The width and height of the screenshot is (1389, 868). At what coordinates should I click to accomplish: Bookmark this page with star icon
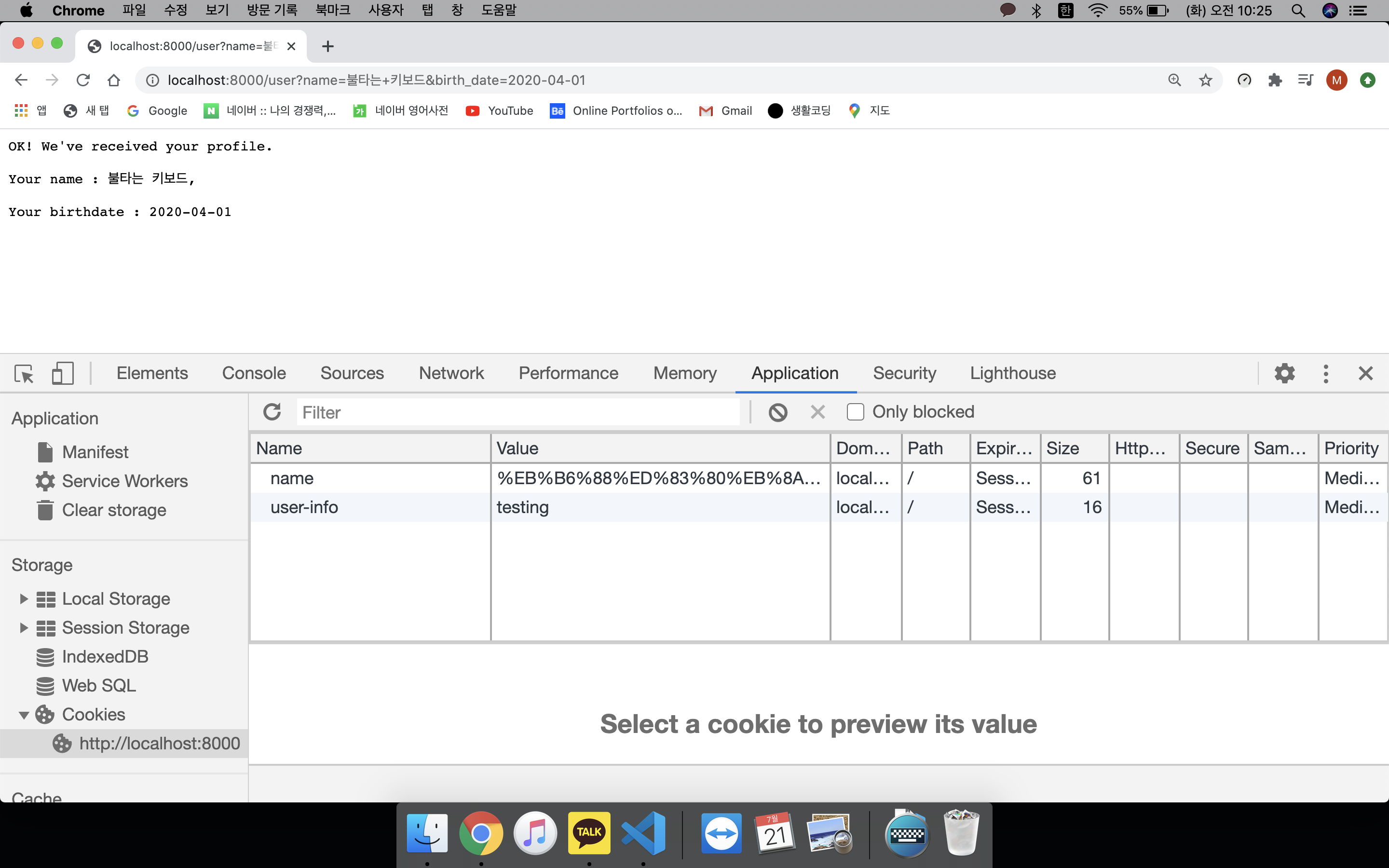(1205, 81)
